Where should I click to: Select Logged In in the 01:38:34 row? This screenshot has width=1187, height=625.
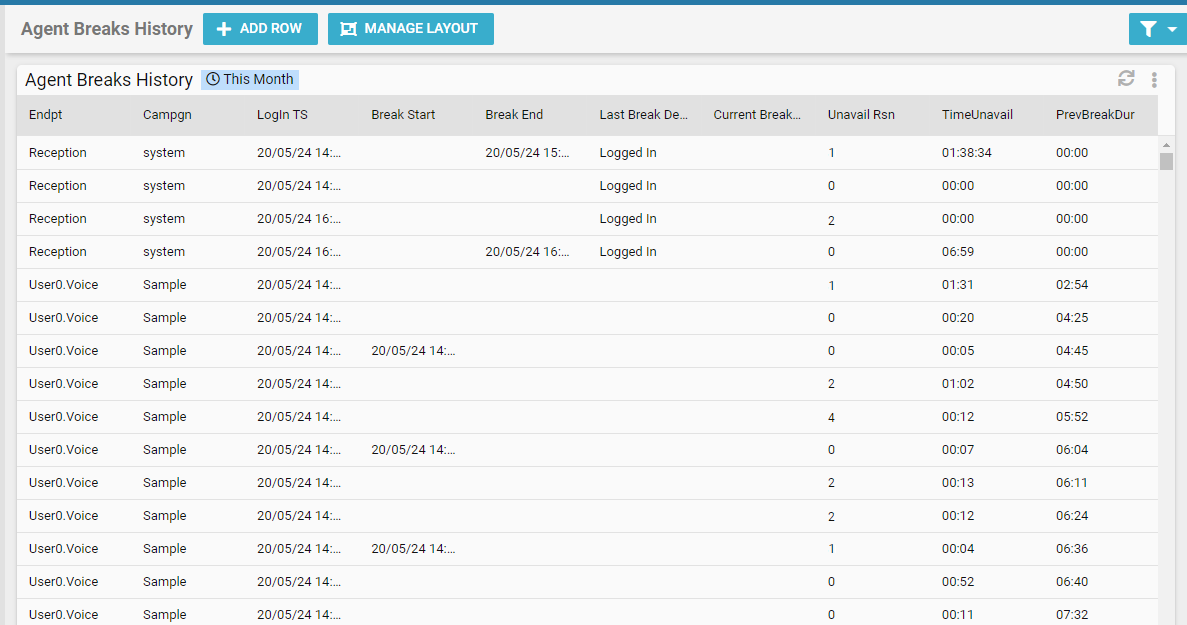(x=628, y=153)
